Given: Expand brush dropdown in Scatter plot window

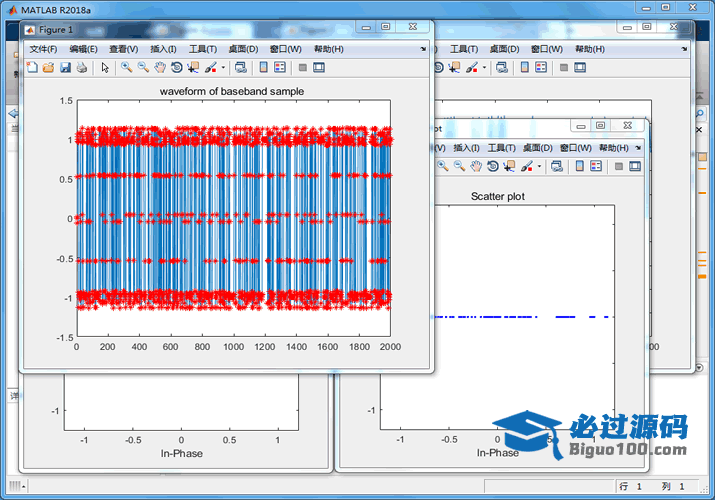Looking at the screenshot, I should (541, 166).
